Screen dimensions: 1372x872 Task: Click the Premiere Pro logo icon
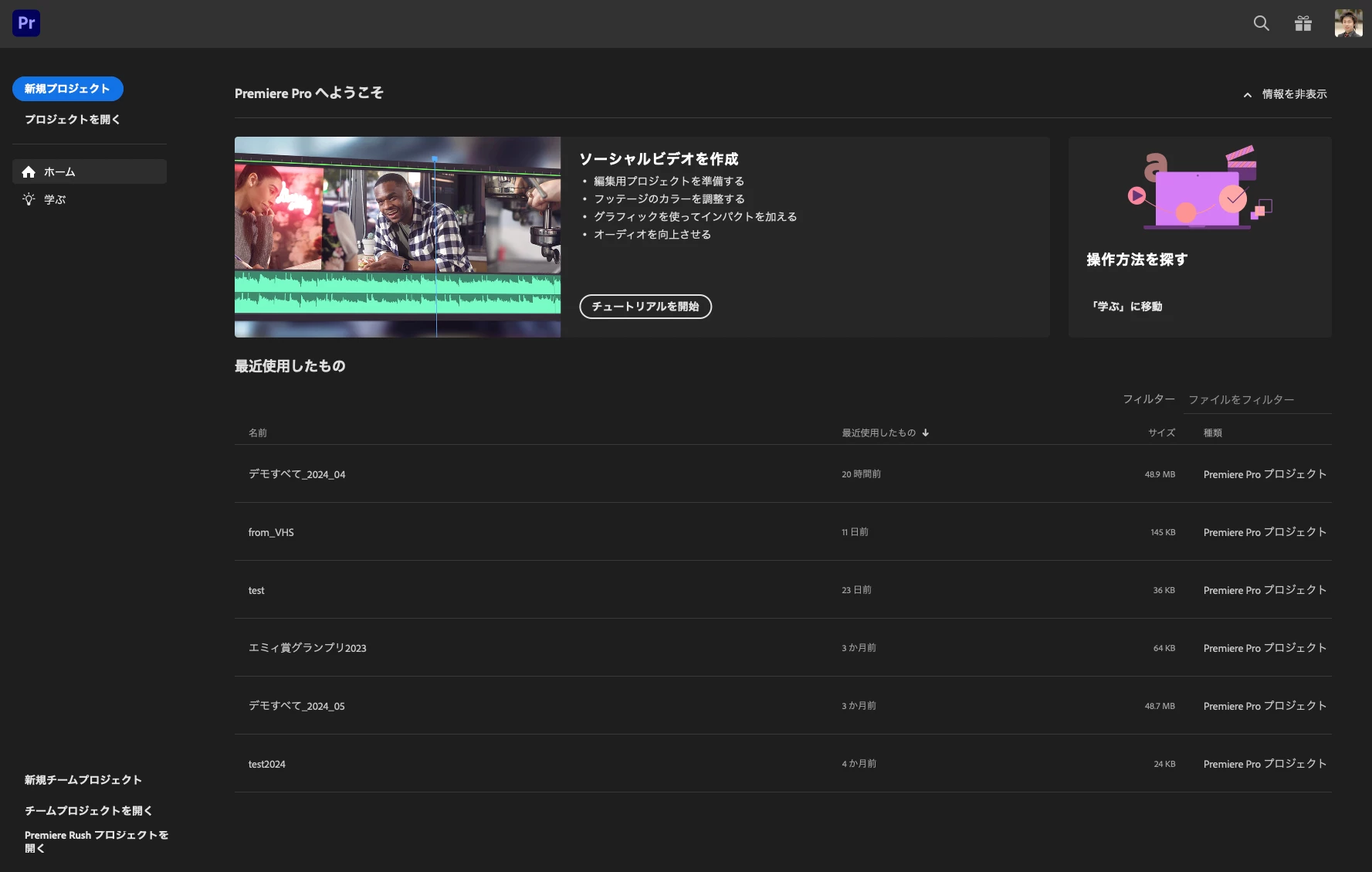pyautogui.click(x=26, y=23)
